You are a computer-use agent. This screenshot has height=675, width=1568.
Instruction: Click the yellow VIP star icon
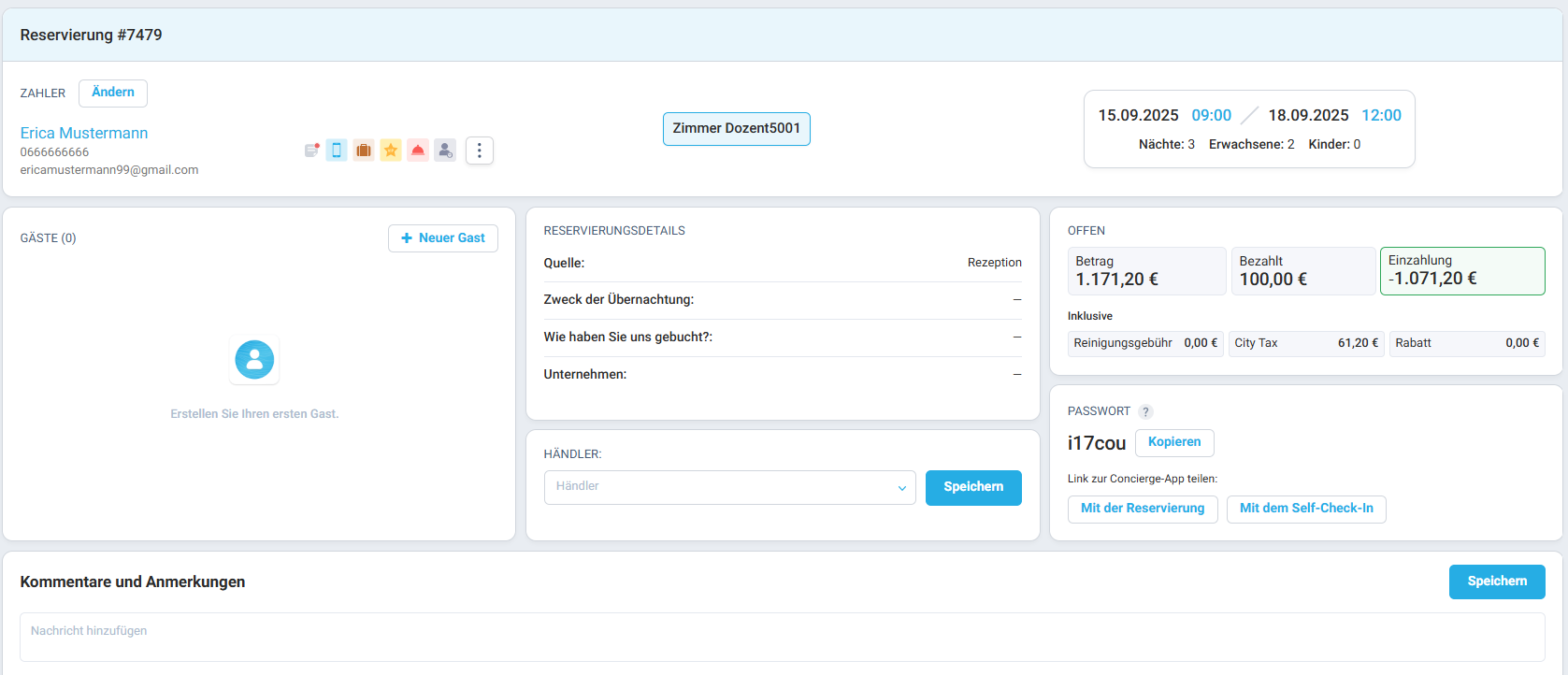point(391,151)
